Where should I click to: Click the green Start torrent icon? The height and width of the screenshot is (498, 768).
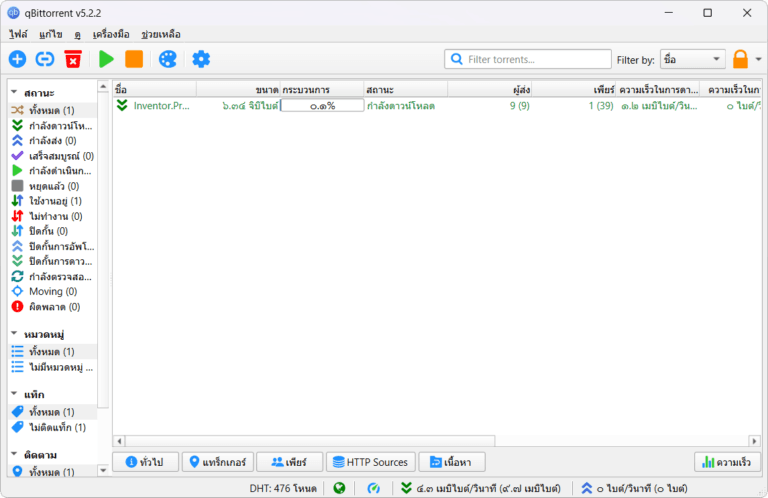pyautogui.click(x=106, y=59)
